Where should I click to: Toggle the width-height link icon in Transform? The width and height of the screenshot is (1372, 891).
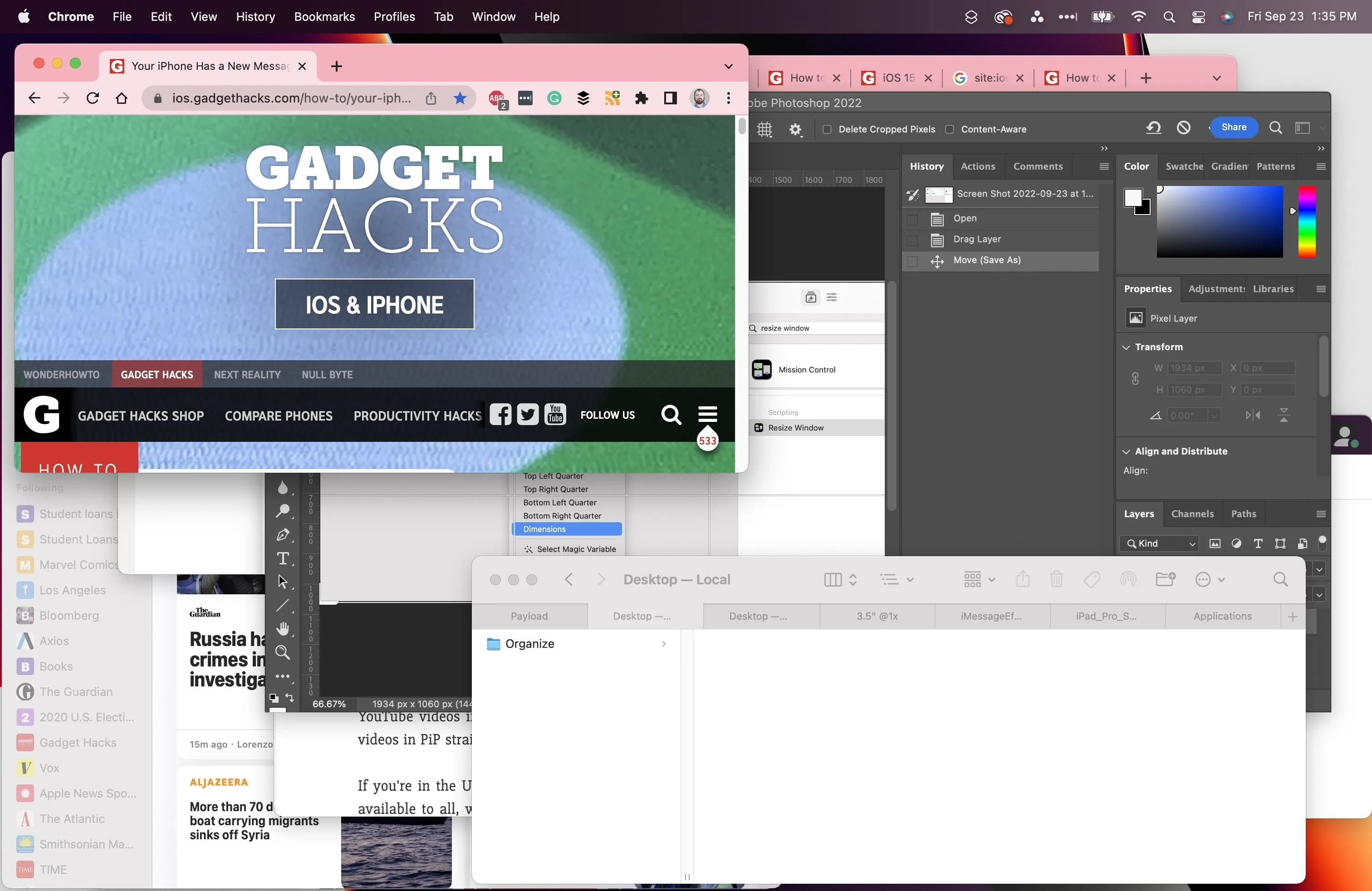1135,379
